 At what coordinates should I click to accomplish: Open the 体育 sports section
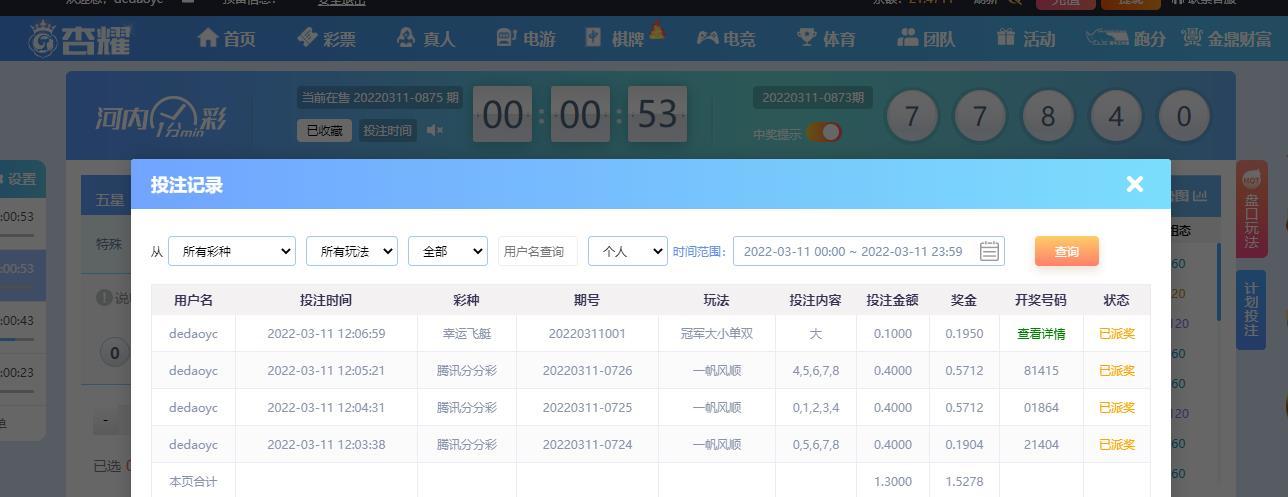tap(826, 38)
